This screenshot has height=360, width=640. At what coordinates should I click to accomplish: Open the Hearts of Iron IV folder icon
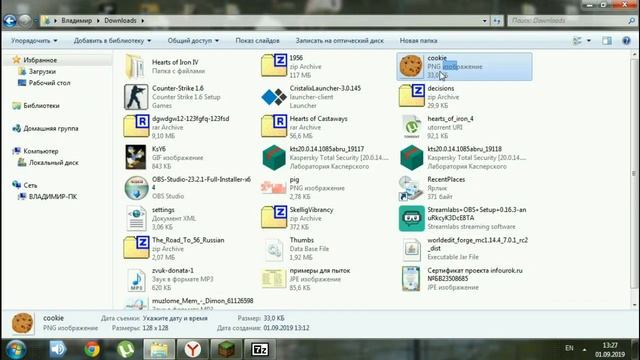coord(135,66)
